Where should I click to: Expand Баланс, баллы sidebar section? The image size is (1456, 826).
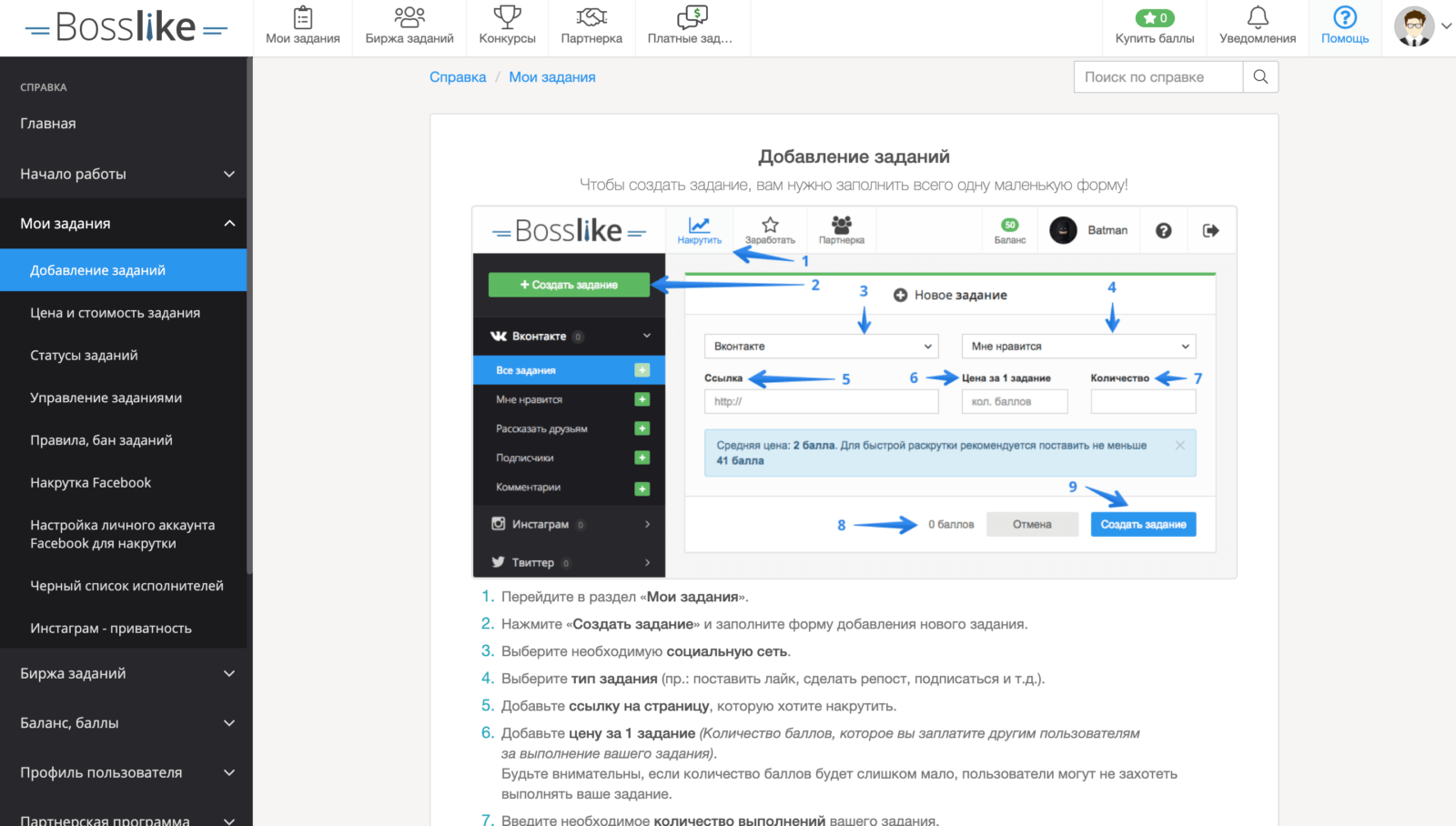pos(124,723)
